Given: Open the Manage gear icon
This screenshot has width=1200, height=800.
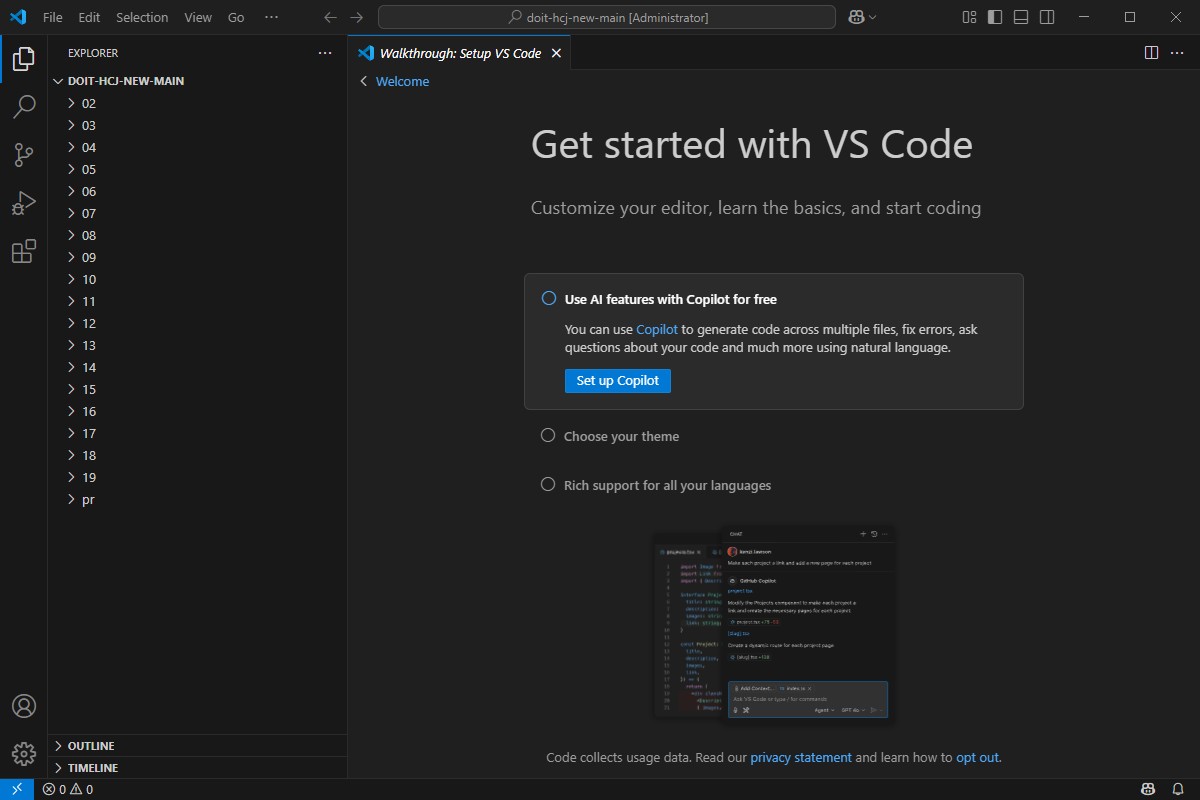Looking at the screenshot, I should pos(24,753).
